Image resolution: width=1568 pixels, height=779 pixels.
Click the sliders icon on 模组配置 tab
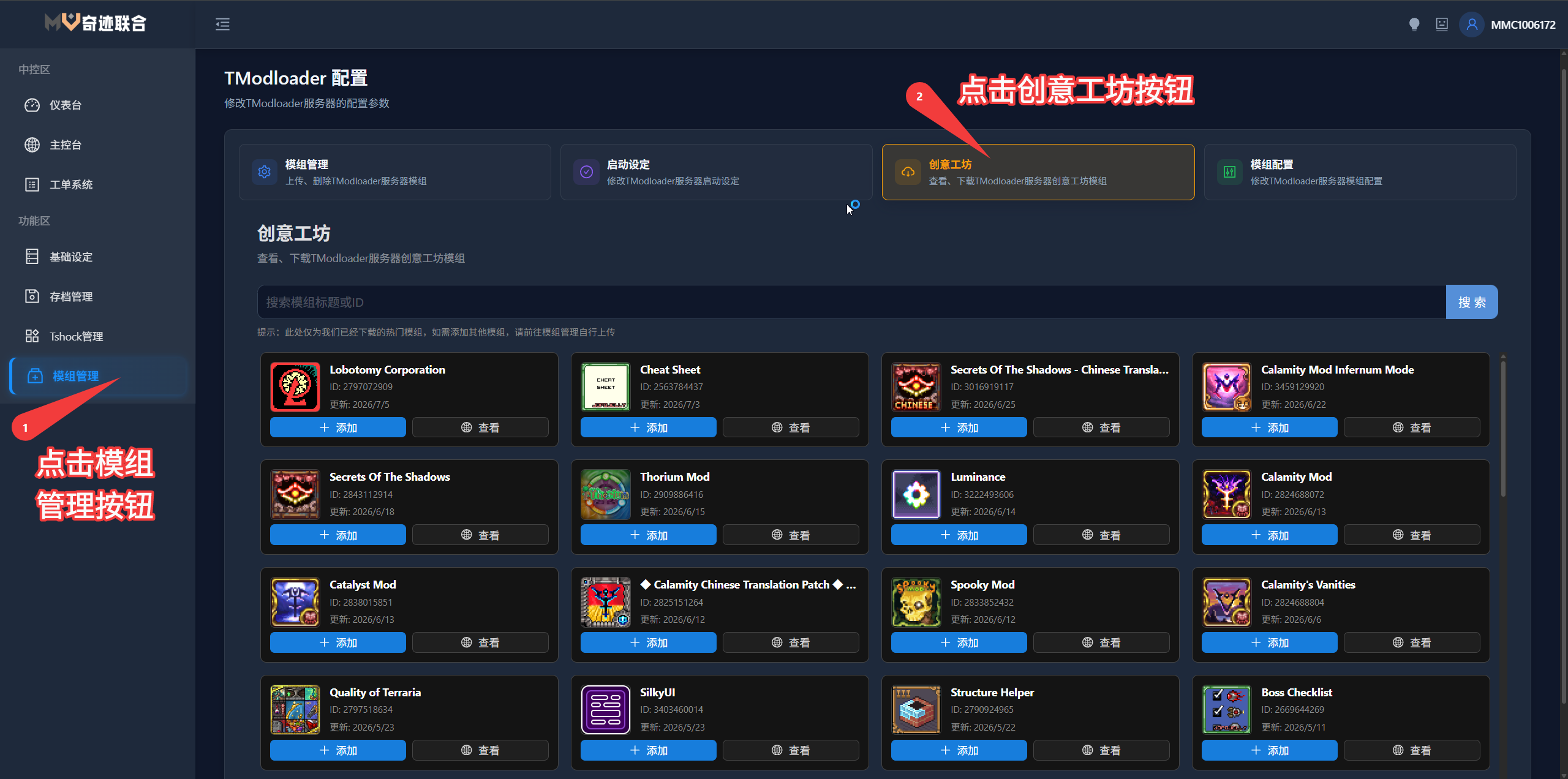pos(1229,172)
